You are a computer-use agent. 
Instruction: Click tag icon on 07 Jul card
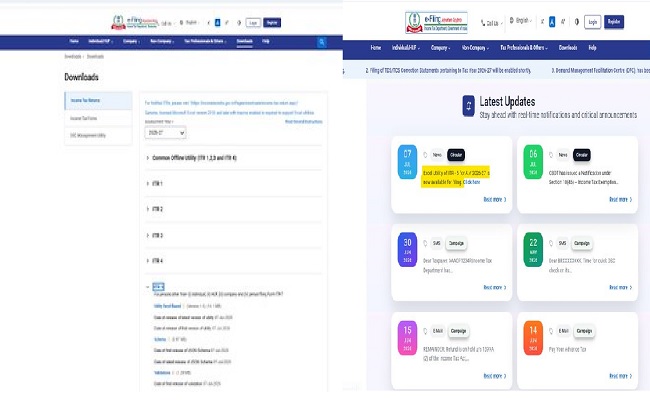pyautogui.click(x=425, y=155)
